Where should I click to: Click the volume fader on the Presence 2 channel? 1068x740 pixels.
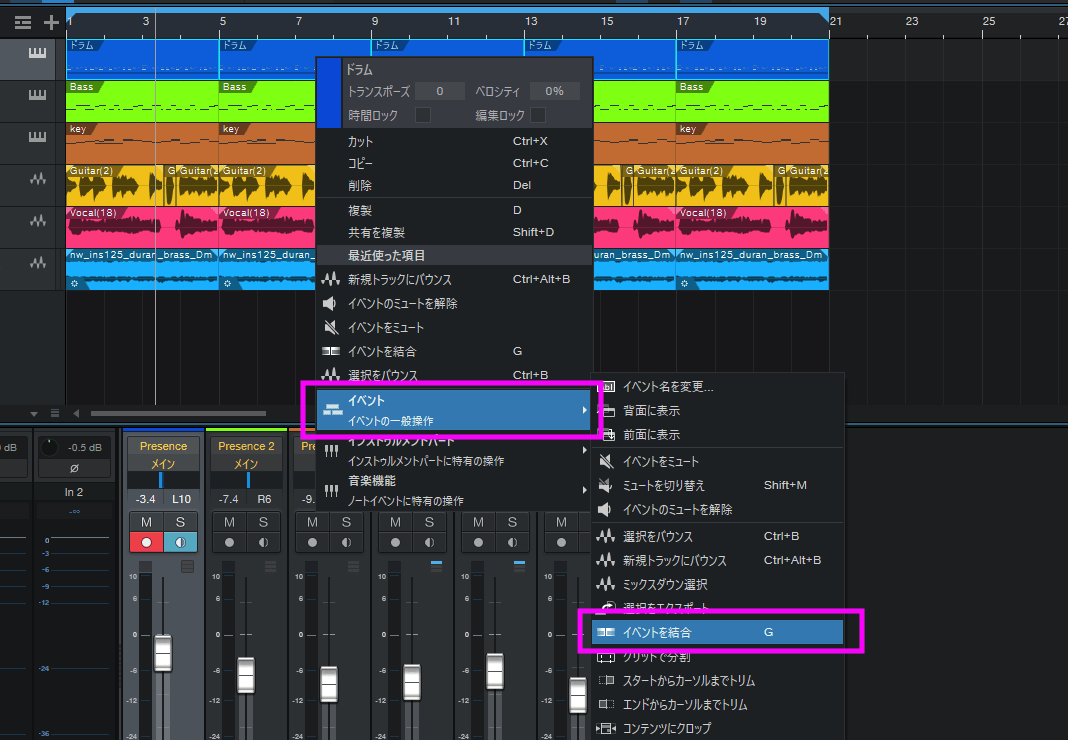(x=246, y=675)
